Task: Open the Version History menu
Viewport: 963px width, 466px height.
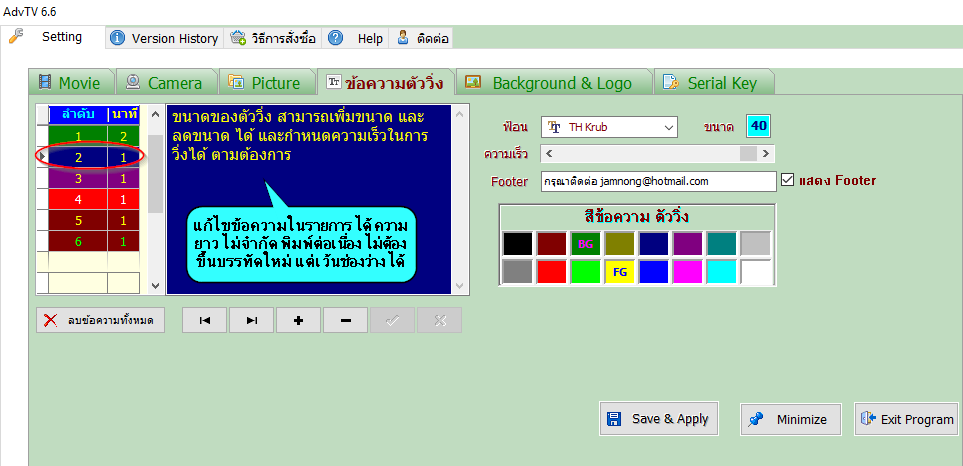Action: point(165,38)
